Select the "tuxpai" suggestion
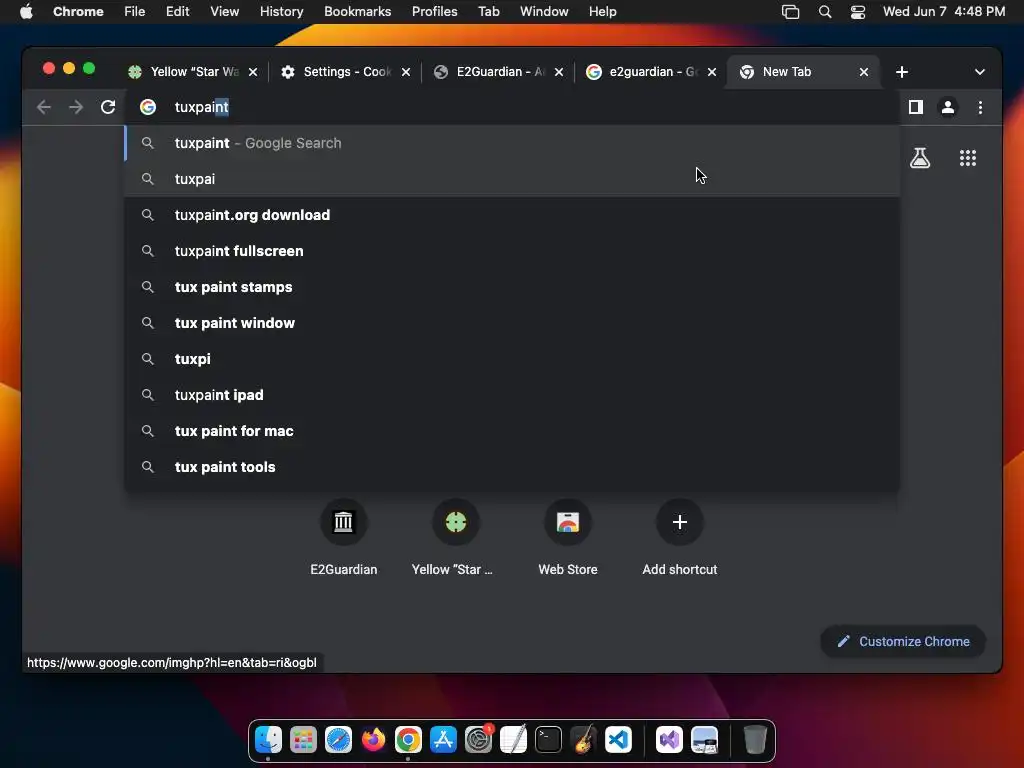Screen dimensions: 1024x768 click(x=513, y=179)
